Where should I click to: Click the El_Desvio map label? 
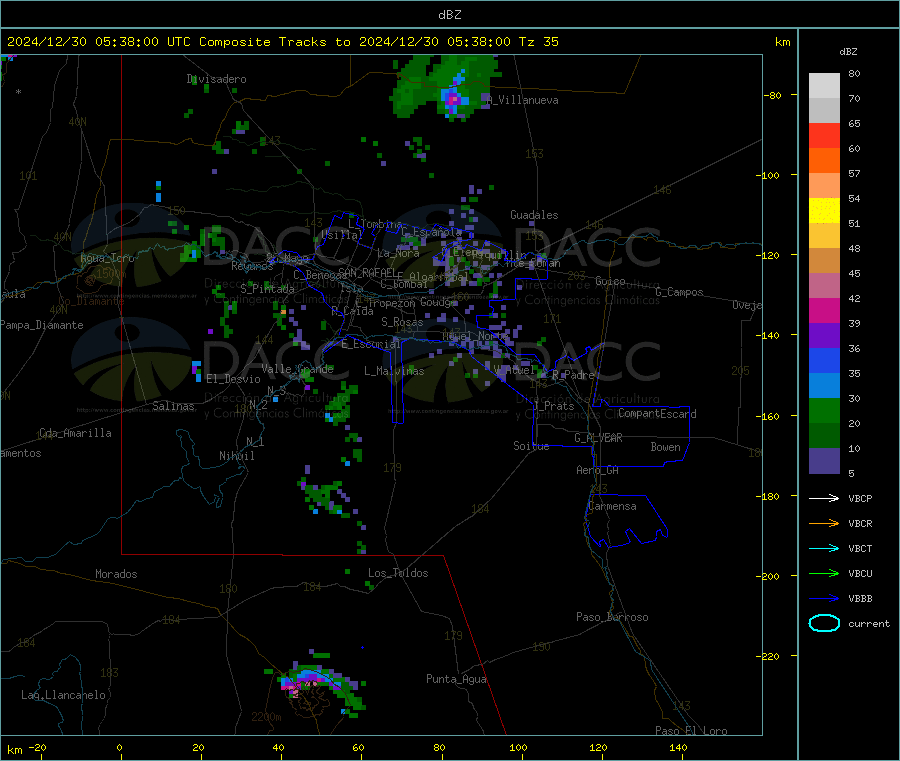click(x=233, y=379)
